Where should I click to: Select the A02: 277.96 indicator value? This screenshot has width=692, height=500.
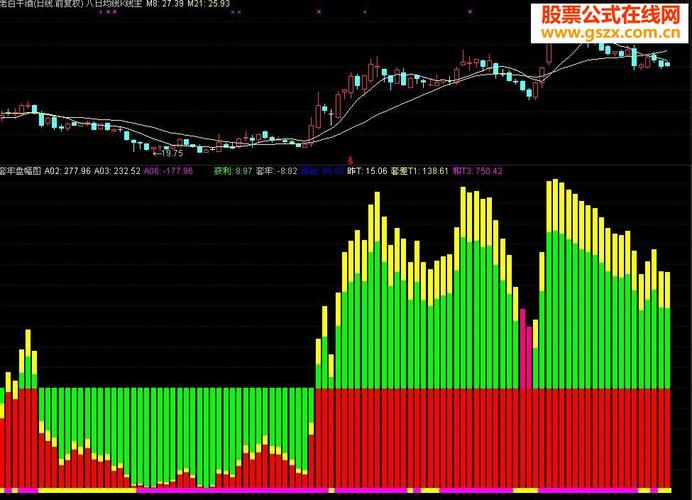(x=68, y=171)
